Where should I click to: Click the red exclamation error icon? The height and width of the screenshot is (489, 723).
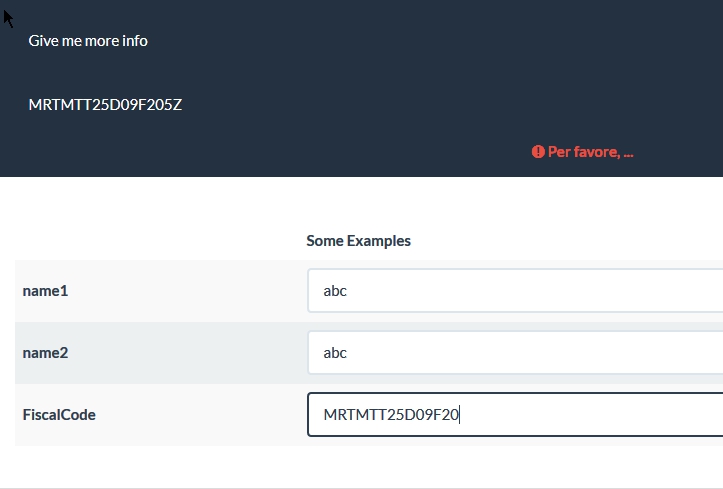(538, 152)
